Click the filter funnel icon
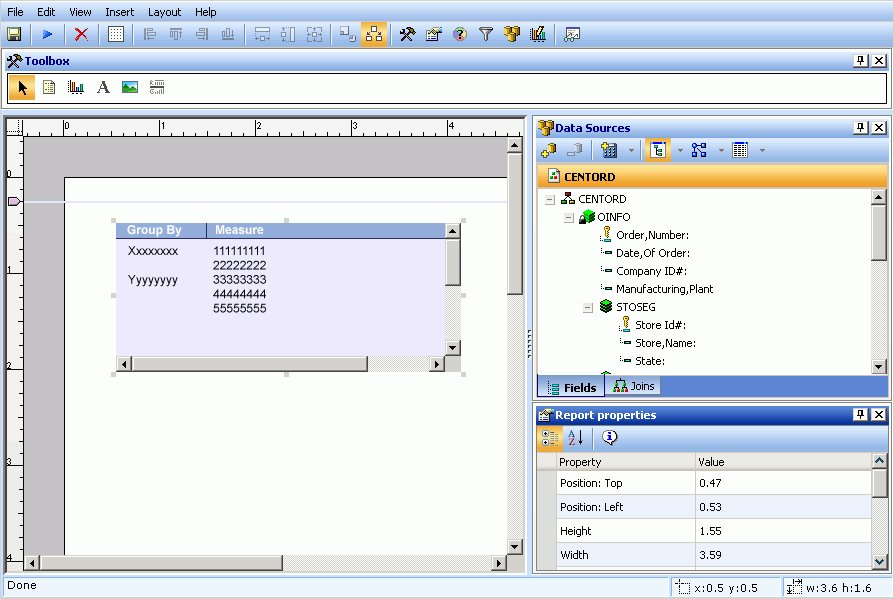 pos(486,34)
